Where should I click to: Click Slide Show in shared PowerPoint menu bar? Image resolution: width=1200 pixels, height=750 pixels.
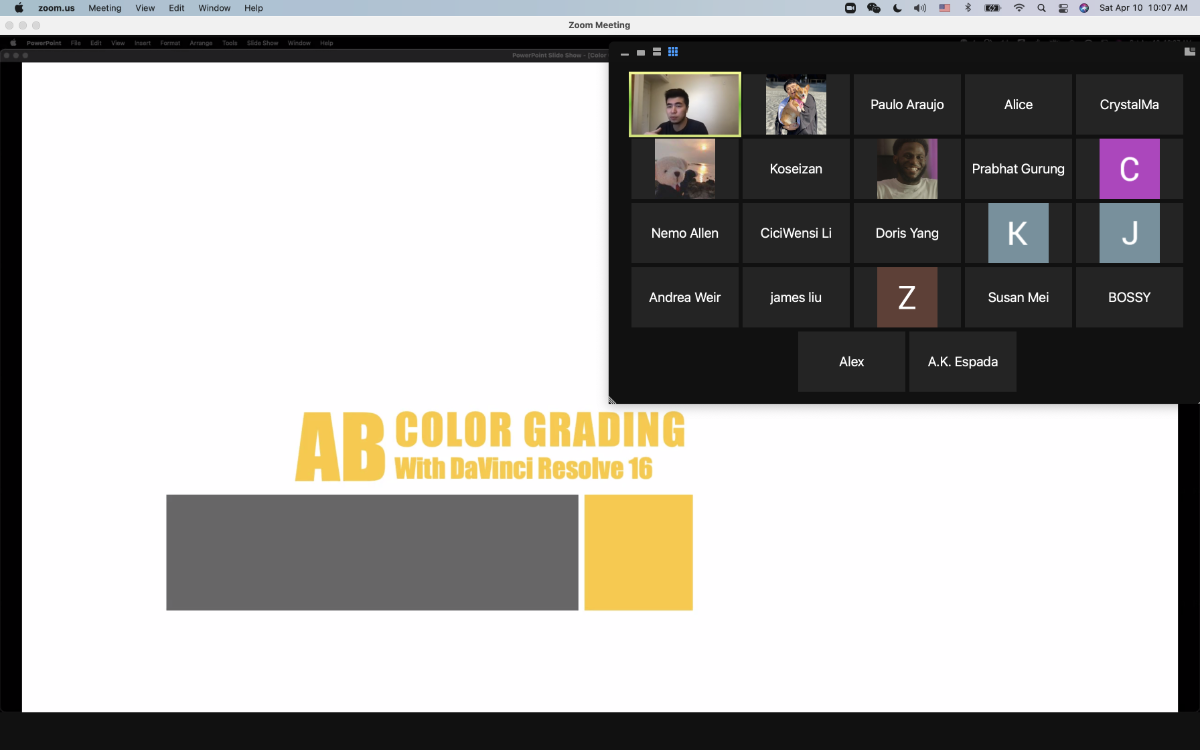pyautogui.click(x=262, y=43)
